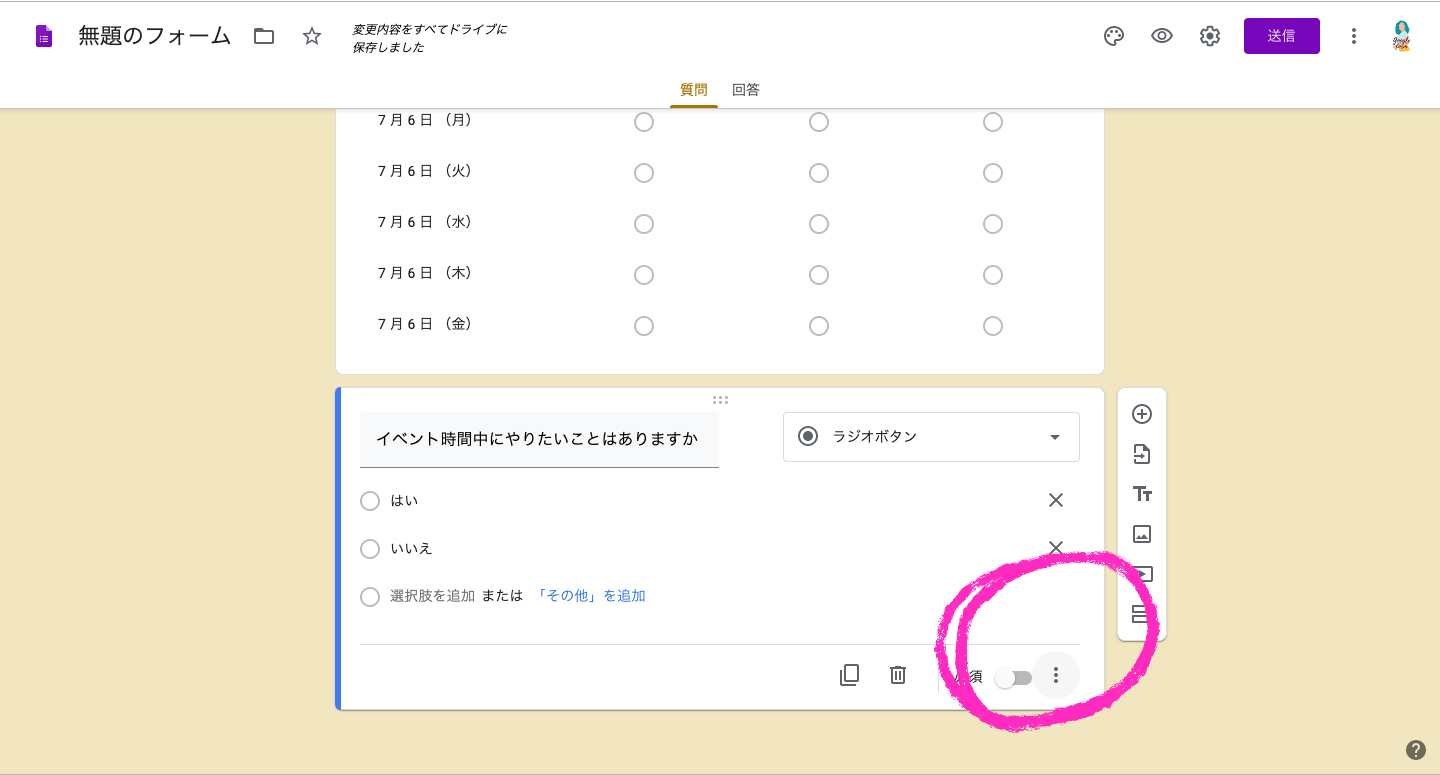The image size is (1440, 775).
Task: Click the add image icon in sidebar
Action: [1142, 534]
